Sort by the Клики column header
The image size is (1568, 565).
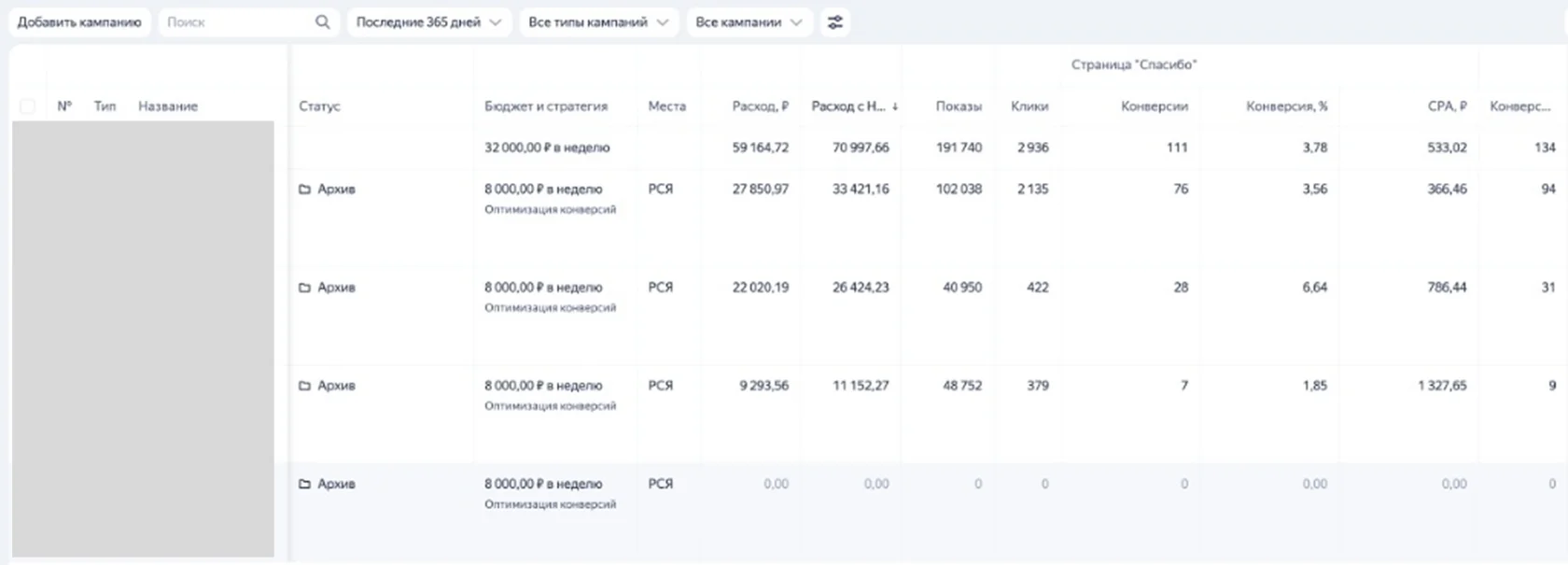[1029, 106]
